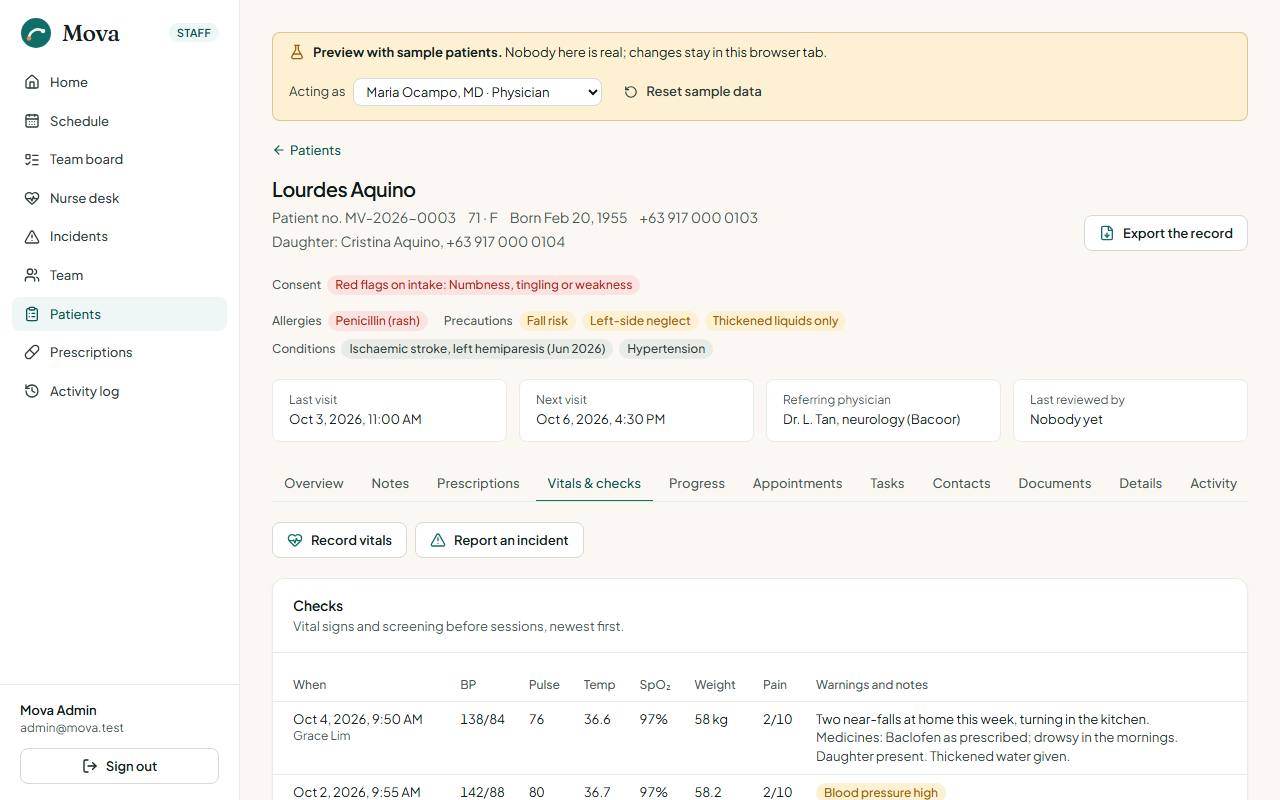The height and width of the screenshot is (800, 1280).
Task: Click the Incidents warning triangle icon
Action: (32, 237)
